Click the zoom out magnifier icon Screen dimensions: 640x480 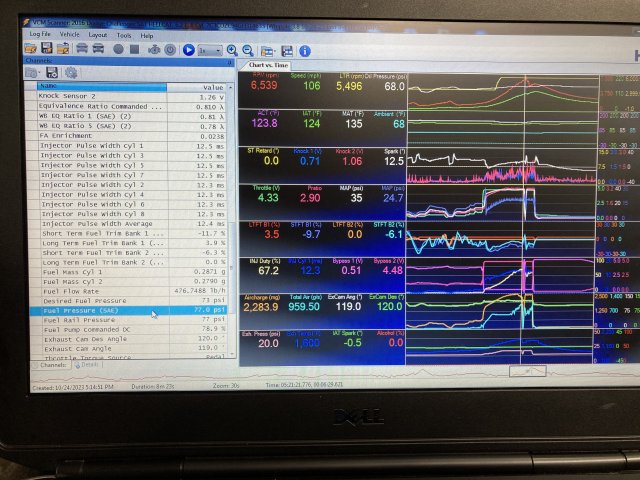247,49
